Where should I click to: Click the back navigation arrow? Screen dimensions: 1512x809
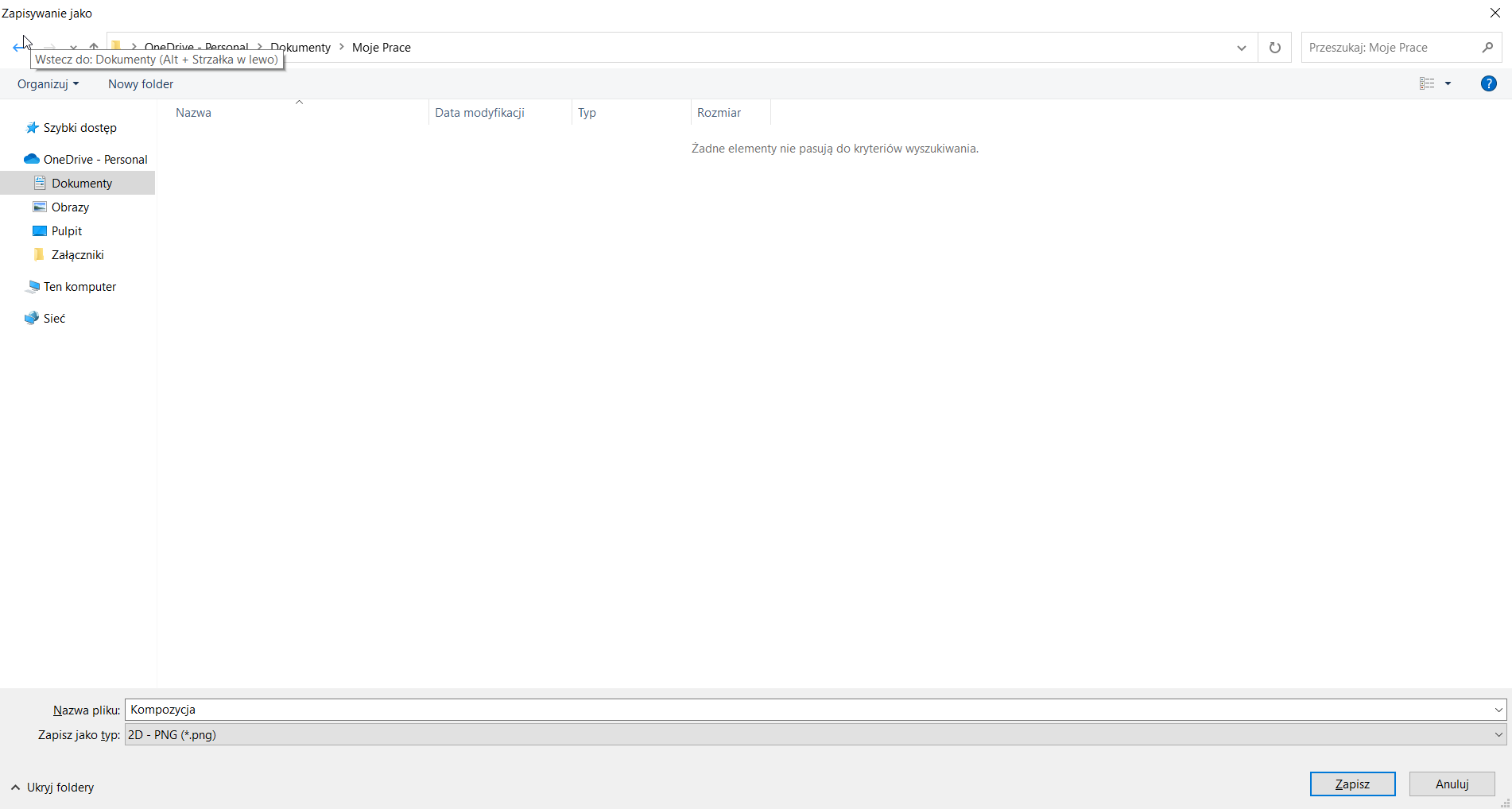(x=19, y=48)
